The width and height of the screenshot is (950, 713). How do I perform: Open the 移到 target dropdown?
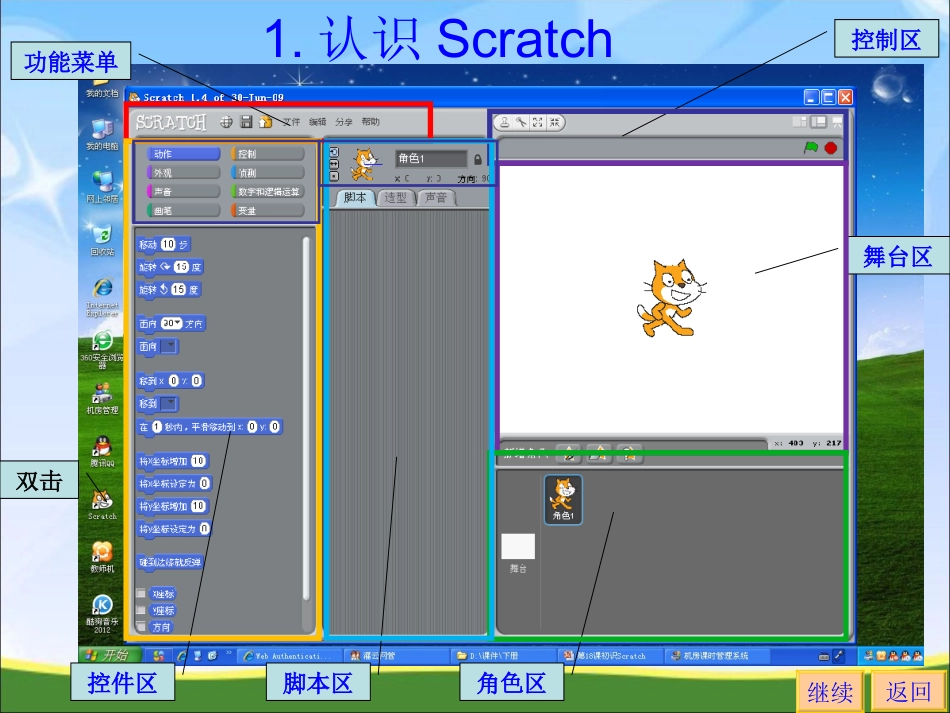[x=169, y=404]
